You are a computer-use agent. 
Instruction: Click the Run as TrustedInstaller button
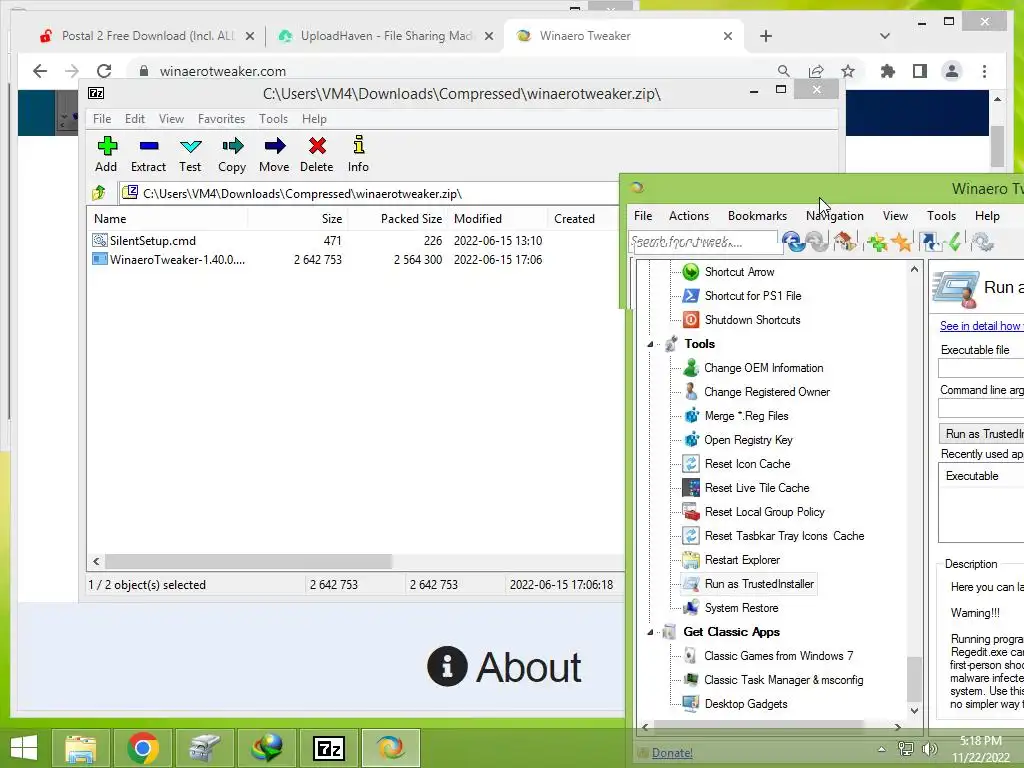pos(981,434)
